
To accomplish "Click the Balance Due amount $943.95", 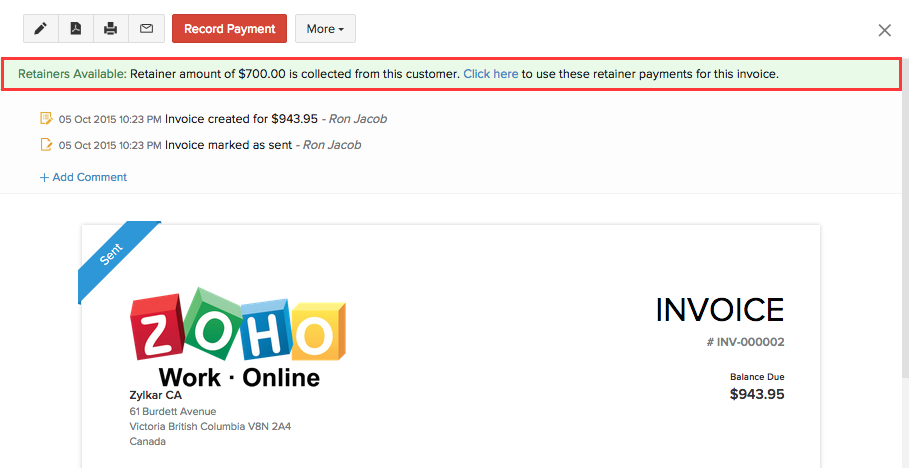I will click(x=757, y=394).
